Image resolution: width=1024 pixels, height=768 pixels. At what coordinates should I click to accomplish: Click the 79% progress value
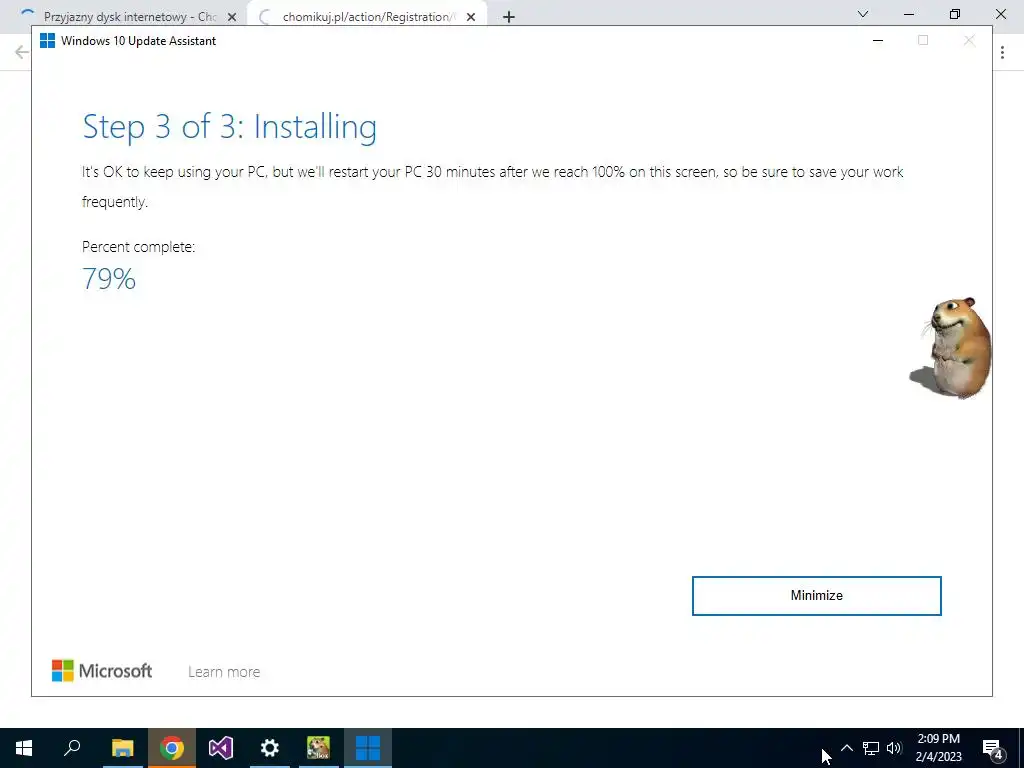coord(109,279)
